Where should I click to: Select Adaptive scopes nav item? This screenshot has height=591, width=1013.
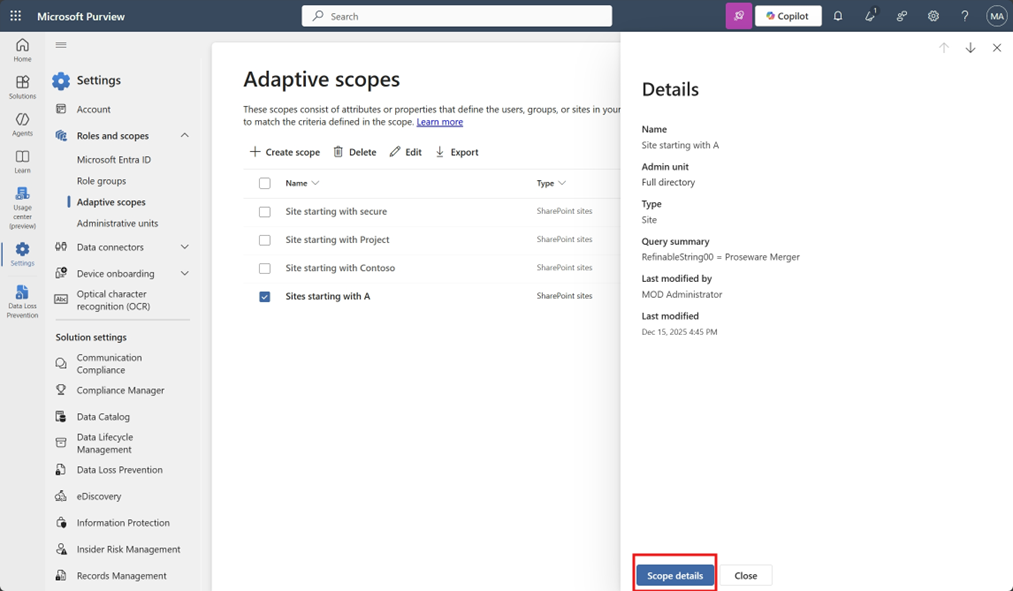111,202
